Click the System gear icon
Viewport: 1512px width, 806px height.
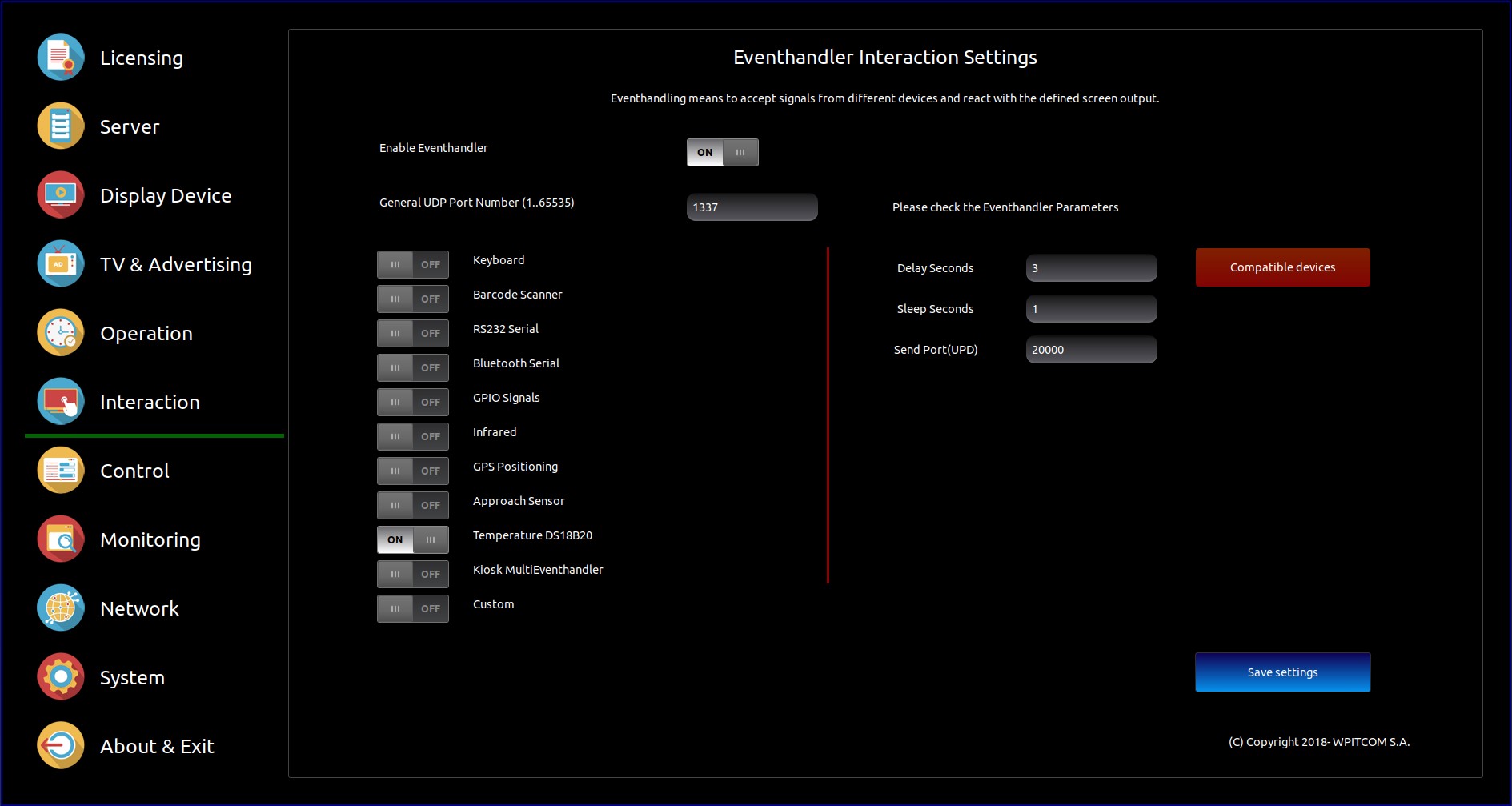(61, 677)
